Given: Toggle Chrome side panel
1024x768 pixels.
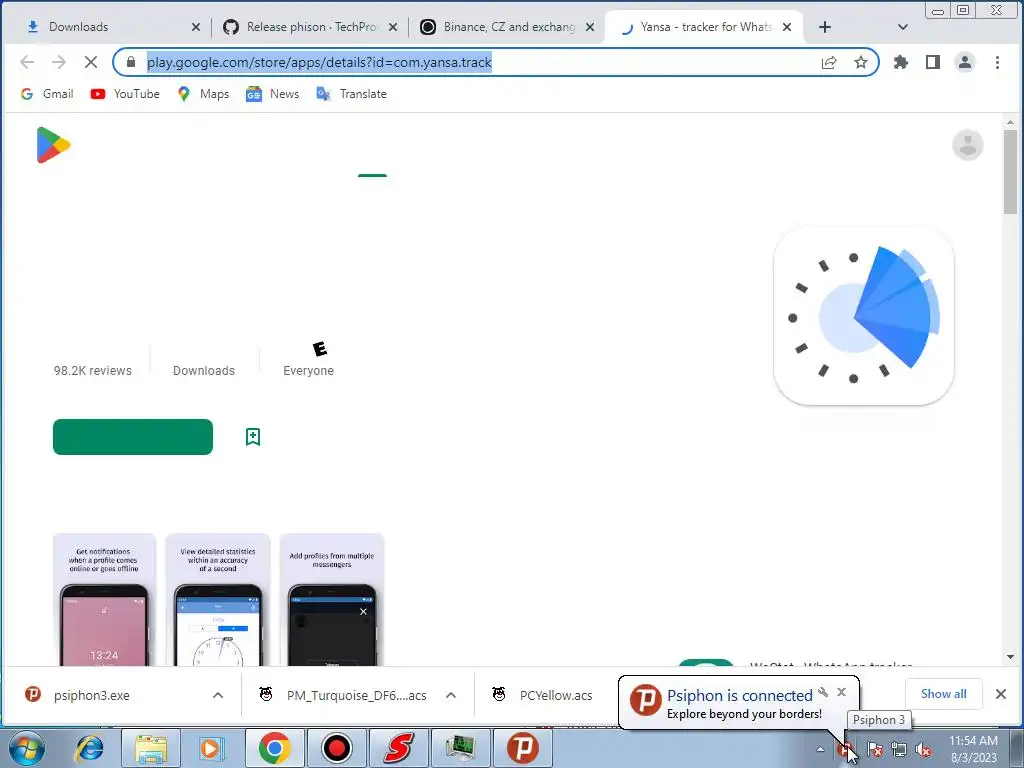Looking at the screenshot, I should [933, 62].
